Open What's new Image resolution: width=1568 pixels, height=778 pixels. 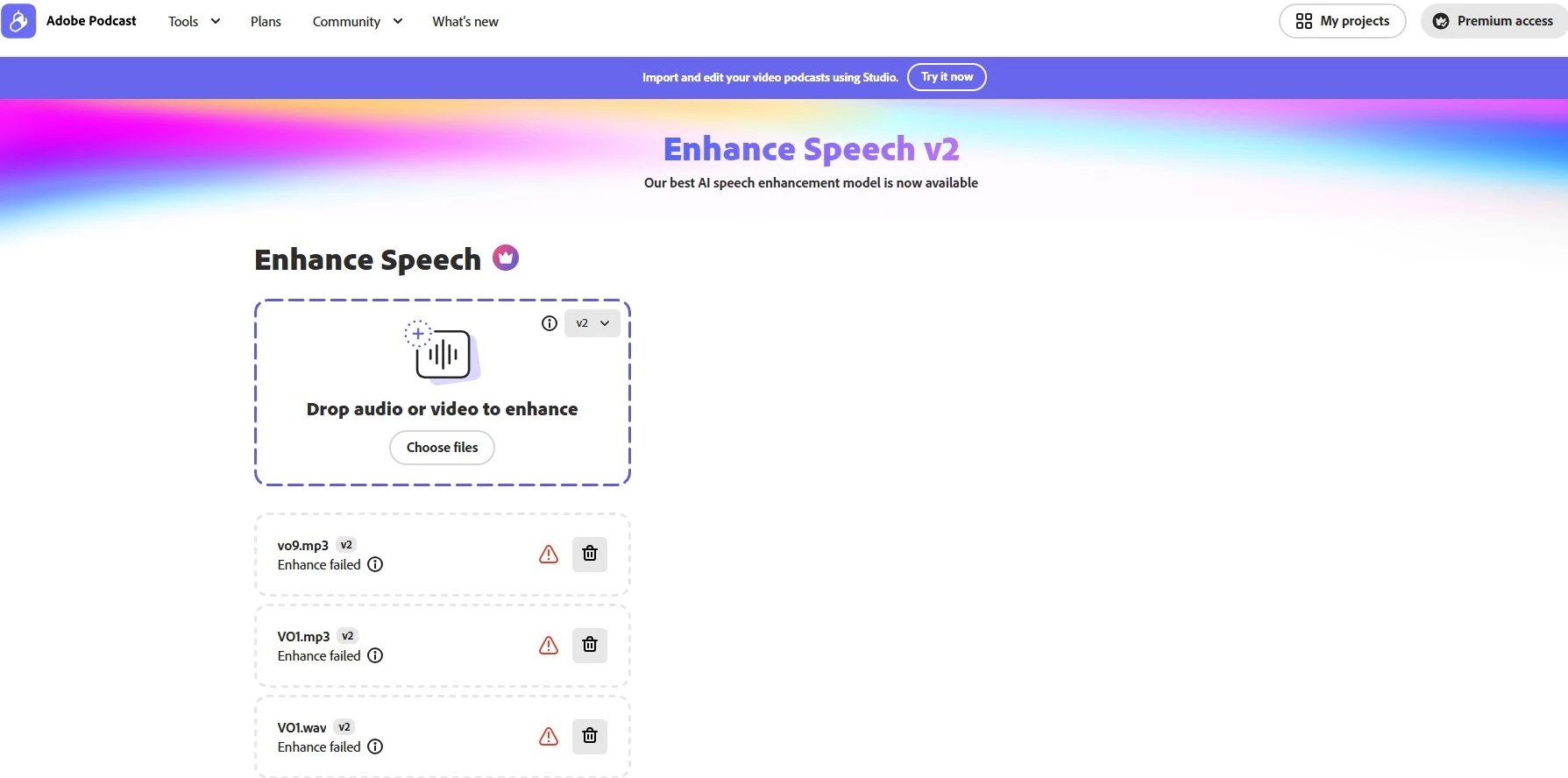tap(465, 21)
